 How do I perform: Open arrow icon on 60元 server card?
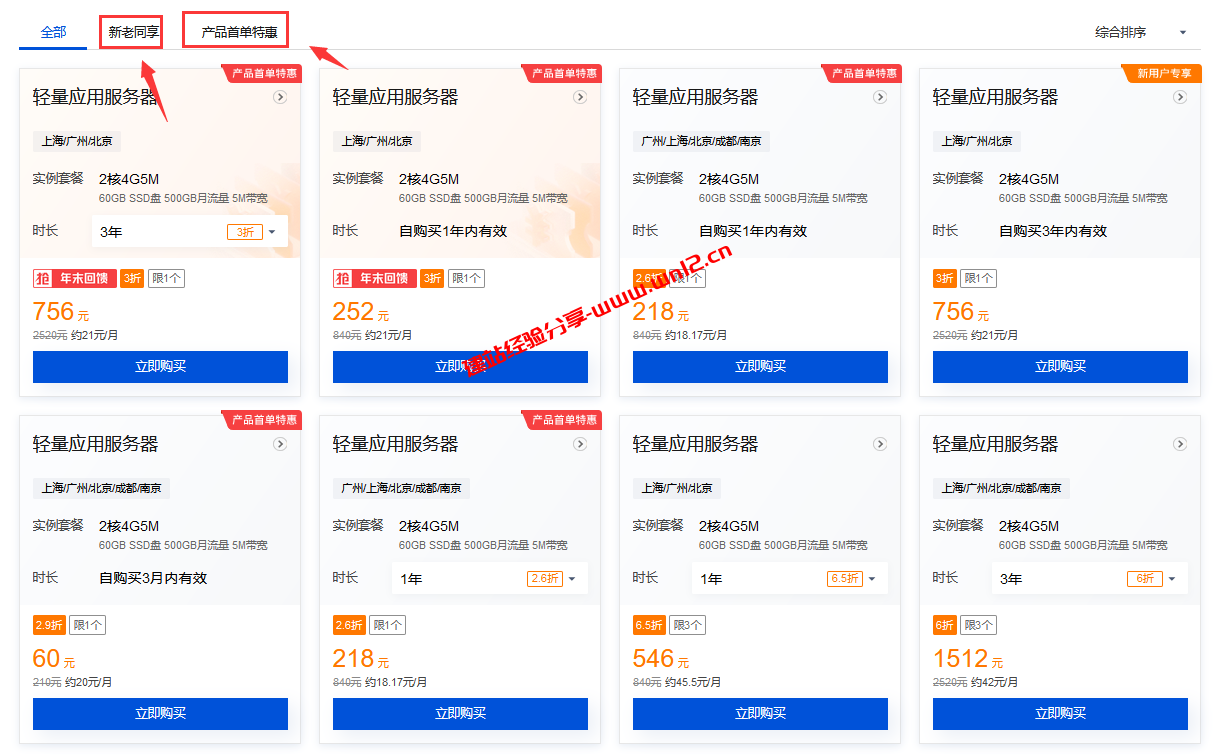coord(280,444)
